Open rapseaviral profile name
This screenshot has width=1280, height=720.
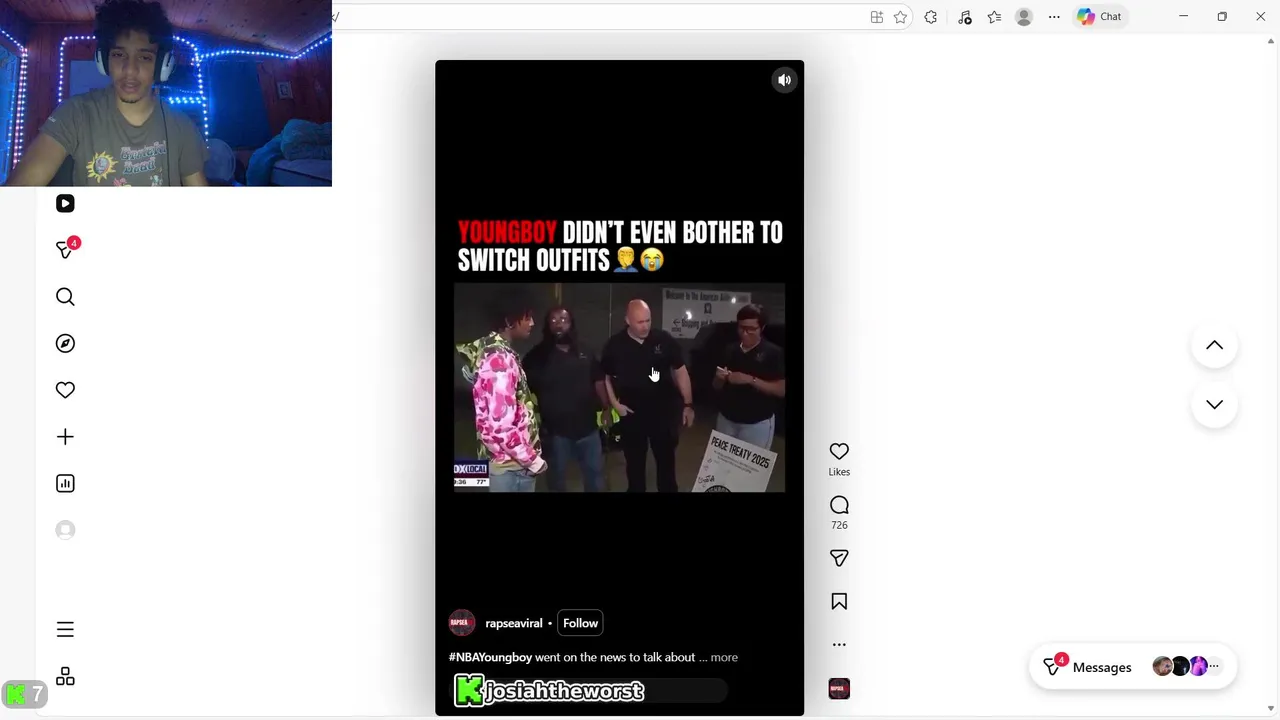[x=514, y=623]
